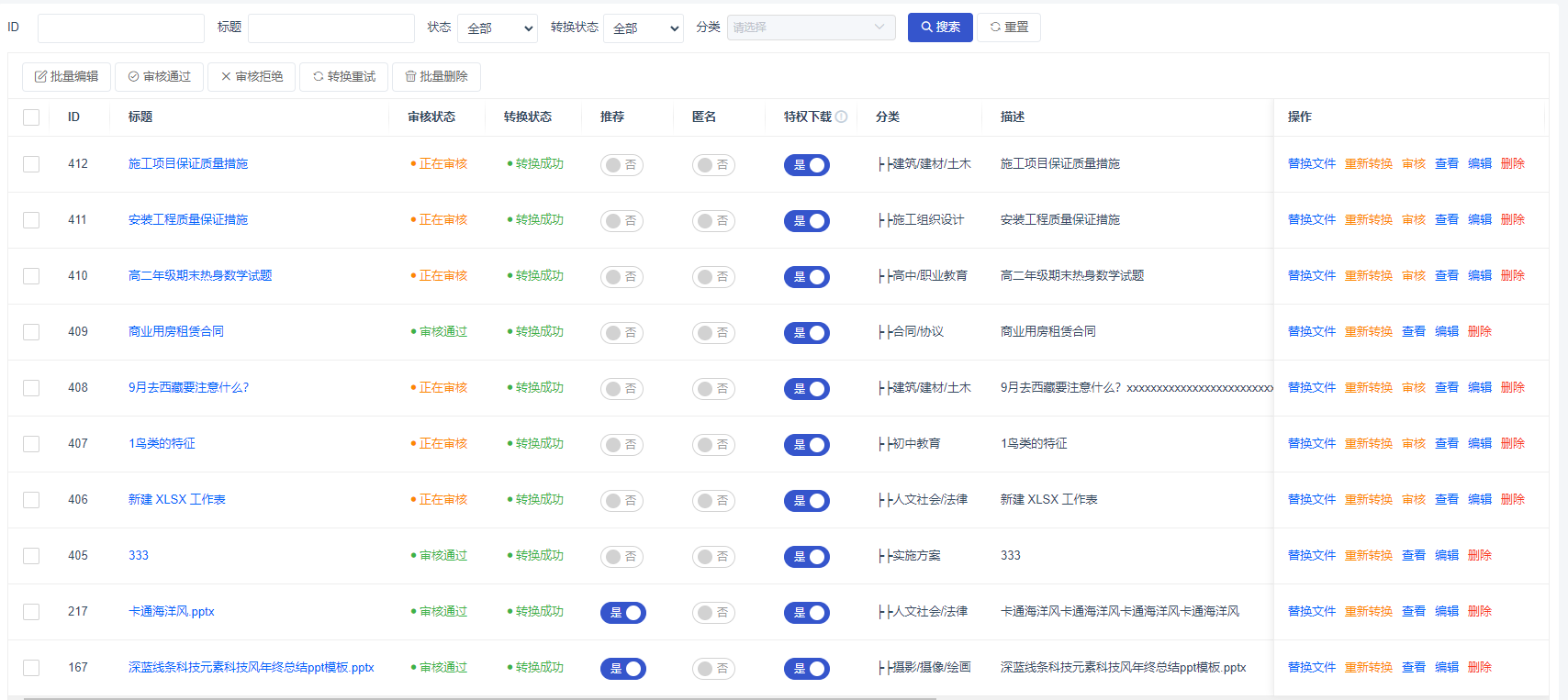Click the 搜索 search button
Screen dimensions: 1568x700
(940, 28)
